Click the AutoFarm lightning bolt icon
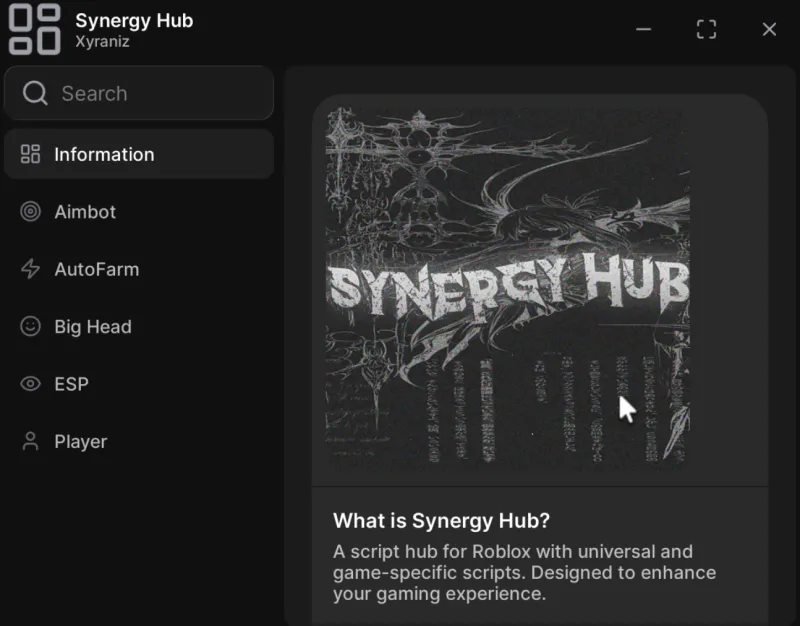Screen dimensions: 800x626 (x=30, y=269)
